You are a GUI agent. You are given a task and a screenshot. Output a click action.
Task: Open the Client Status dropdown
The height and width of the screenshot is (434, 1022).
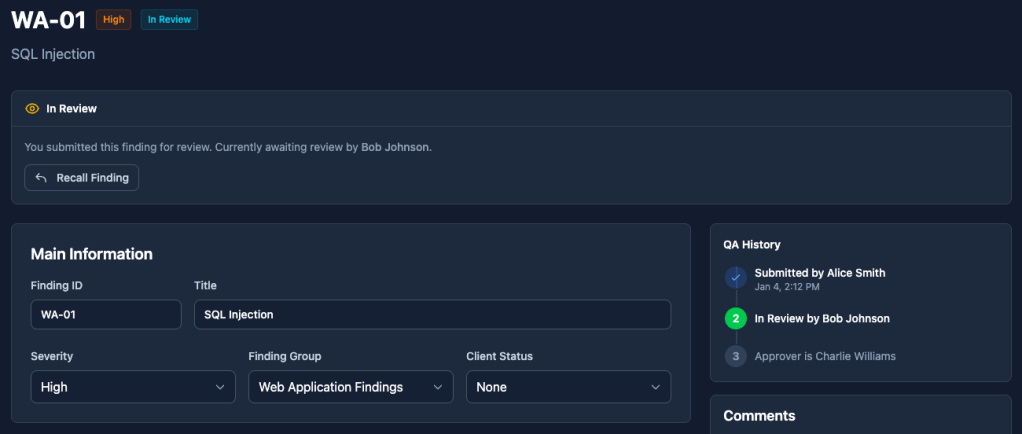pyautogui.click(x=568, y=387)
